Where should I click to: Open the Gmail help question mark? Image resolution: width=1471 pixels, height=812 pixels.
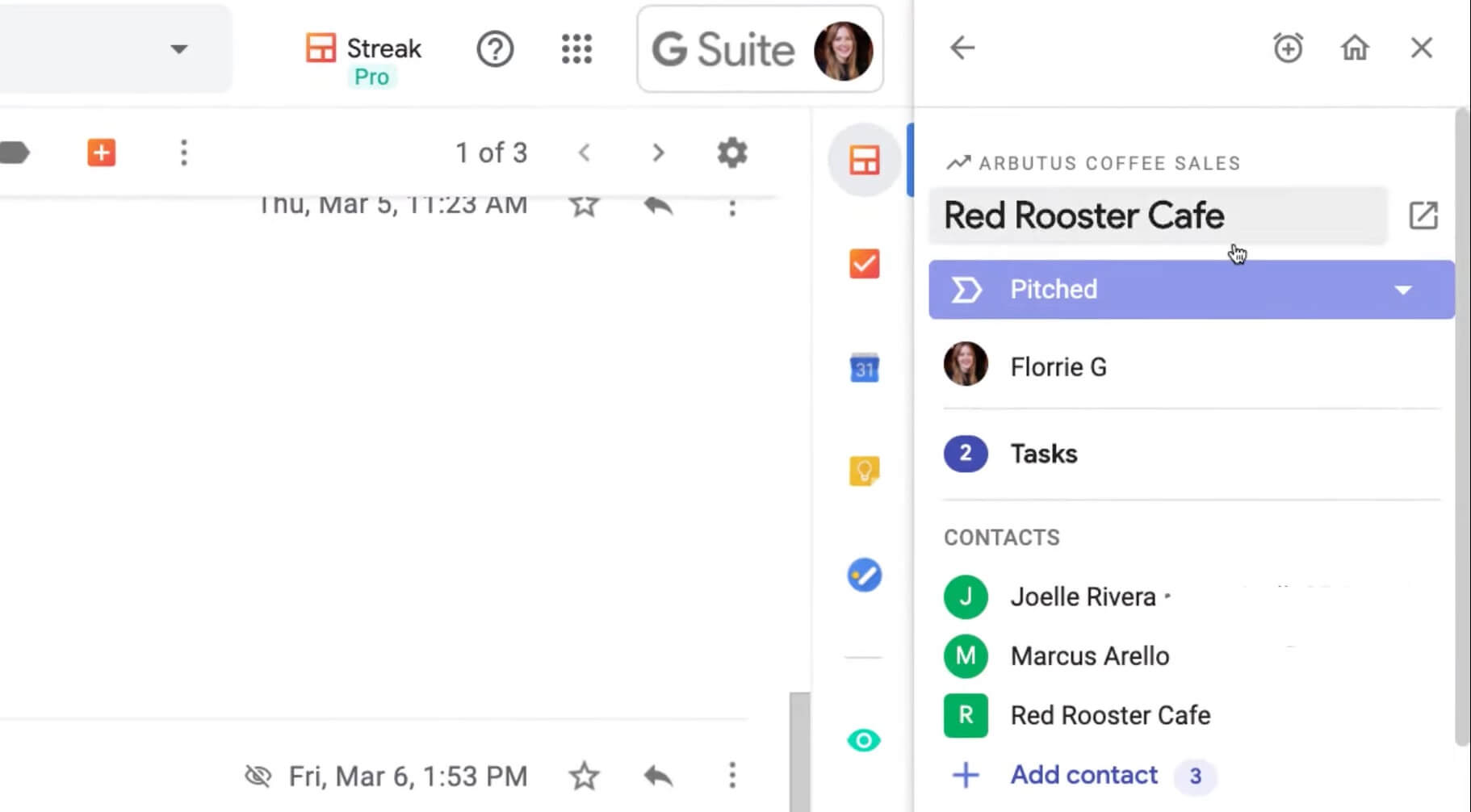click(495, 49)
